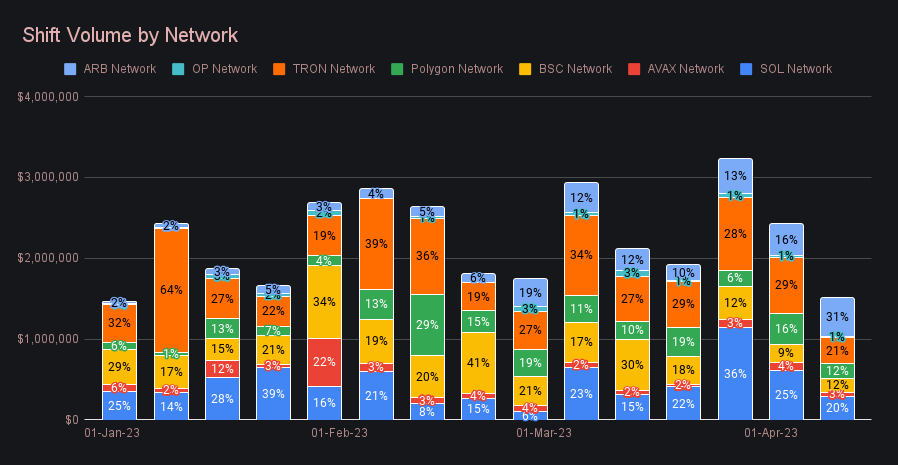Select the 64% TRON bar segment
Viewport: 898px width, 465px height.
[x=171, y=290]
